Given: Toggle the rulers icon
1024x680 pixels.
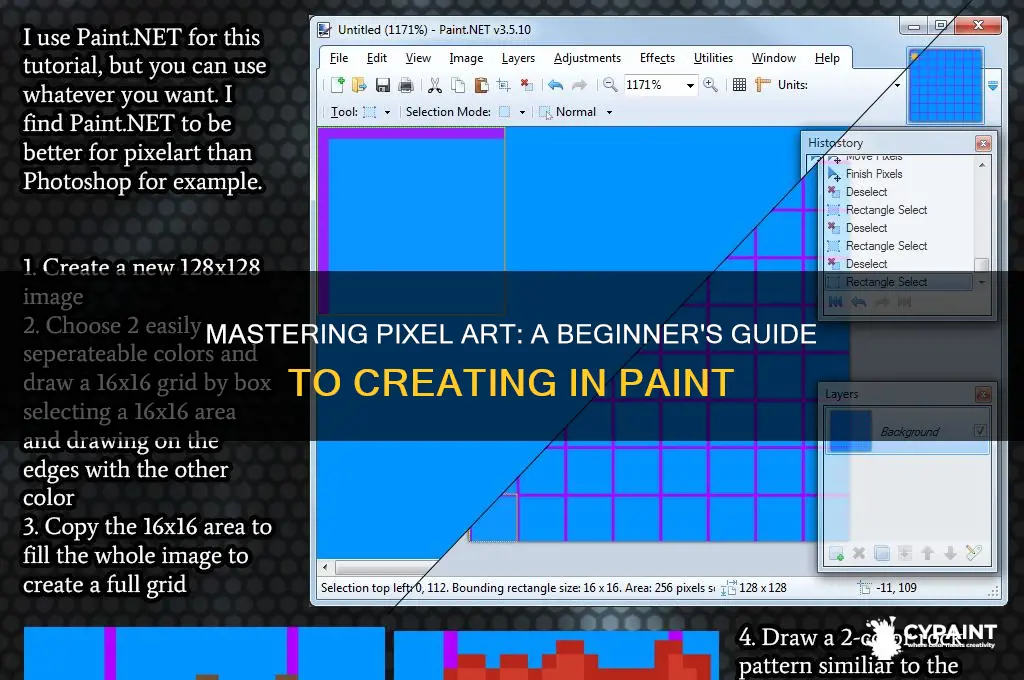Looking at the screenshot, I should pyautogui.click(x=762, y=85).
